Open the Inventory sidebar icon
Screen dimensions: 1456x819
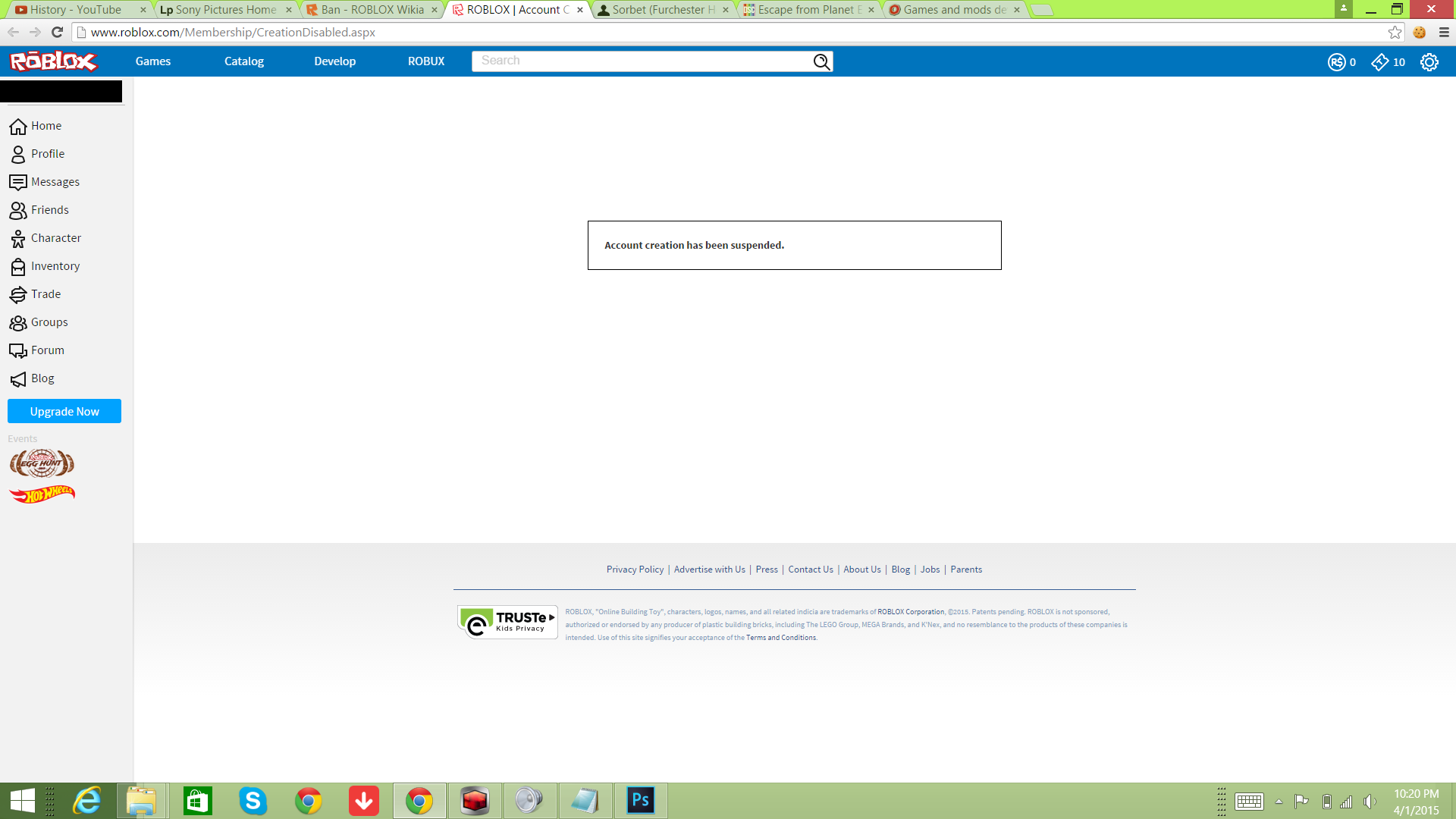click(18, 266)
